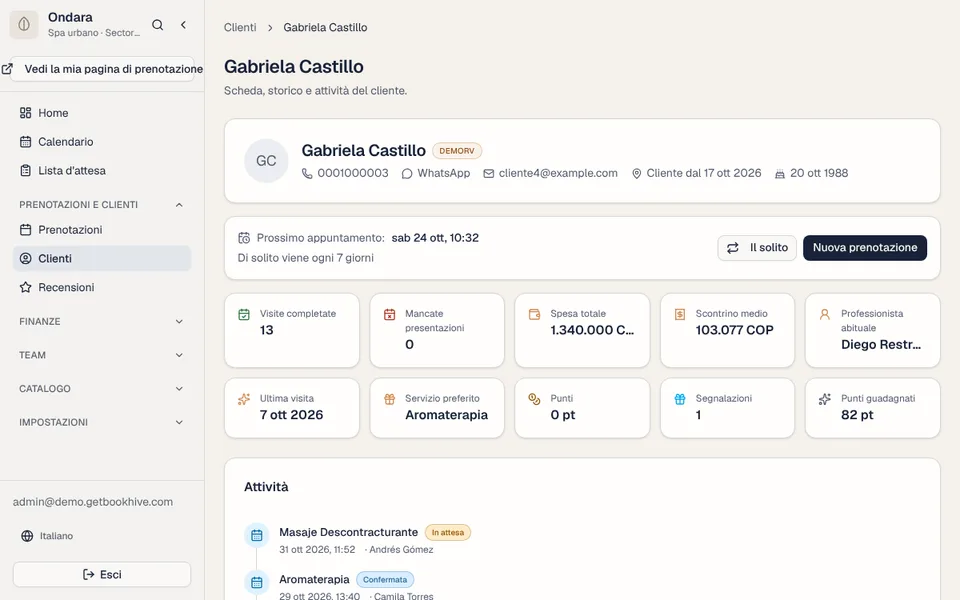Click the Visite completate calendar-check icon
Viewport: 960px width, 600px height.
[244, 315]
